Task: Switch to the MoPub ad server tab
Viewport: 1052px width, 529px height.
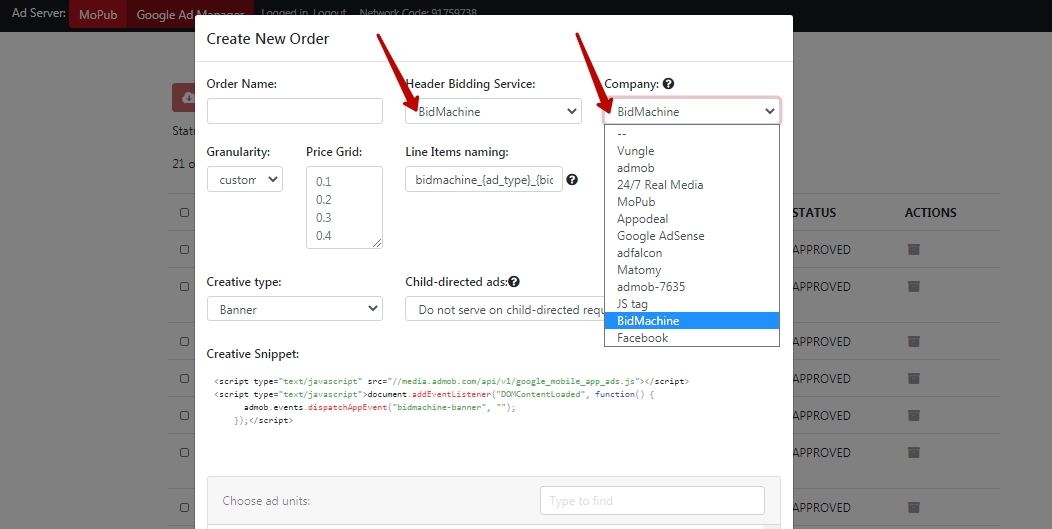Action: tap(98, 14)
